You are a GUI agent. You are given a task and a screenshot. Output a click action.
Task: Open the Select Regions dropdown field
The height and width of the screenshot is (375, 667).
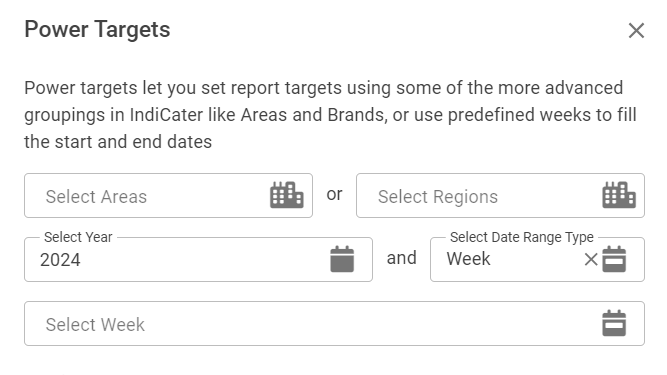(500, 196)
